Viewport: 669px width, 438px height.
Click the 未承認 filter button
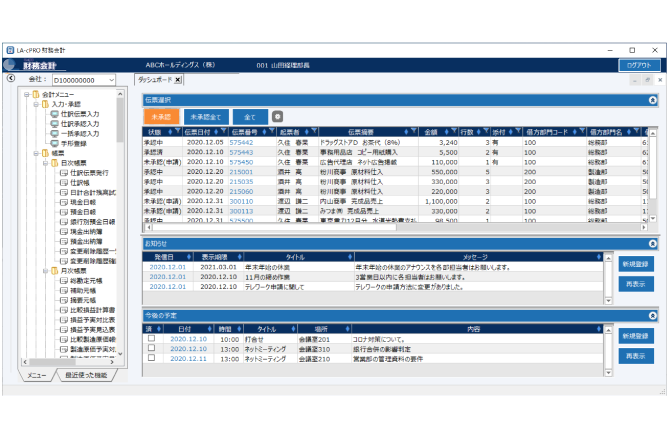click(x=161, y=117)
